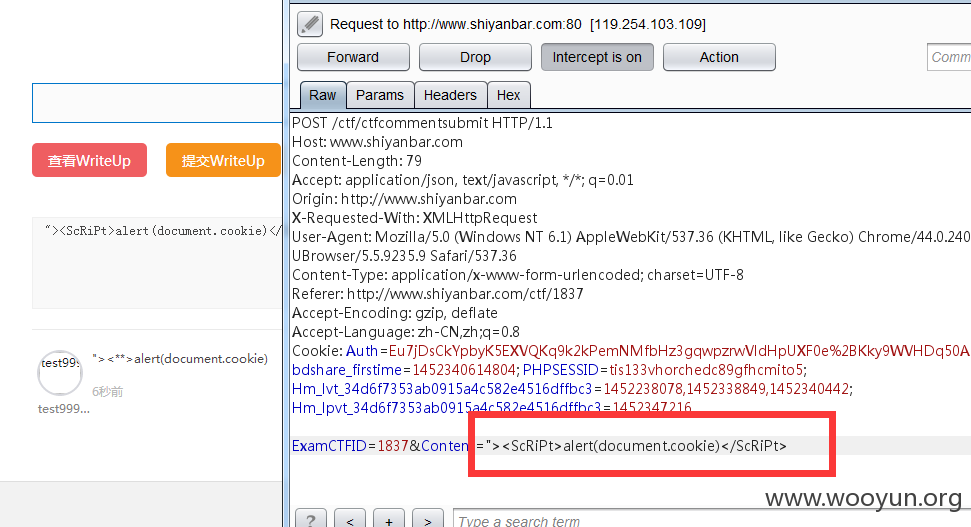The image size is (971, 527).
Task: Switch to the Hex tab
Action: (508, 95)
